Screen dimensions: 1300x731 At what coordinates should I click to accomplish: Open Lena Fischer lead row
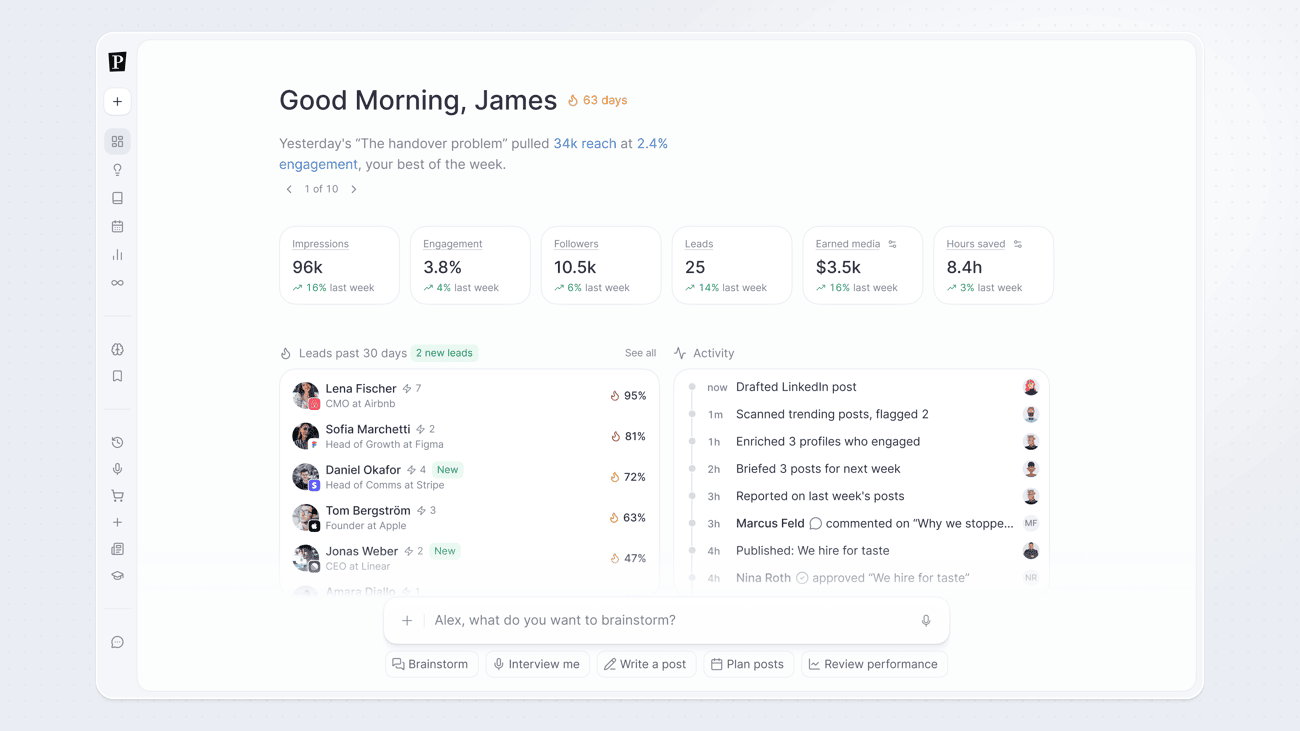coord(469,396)
